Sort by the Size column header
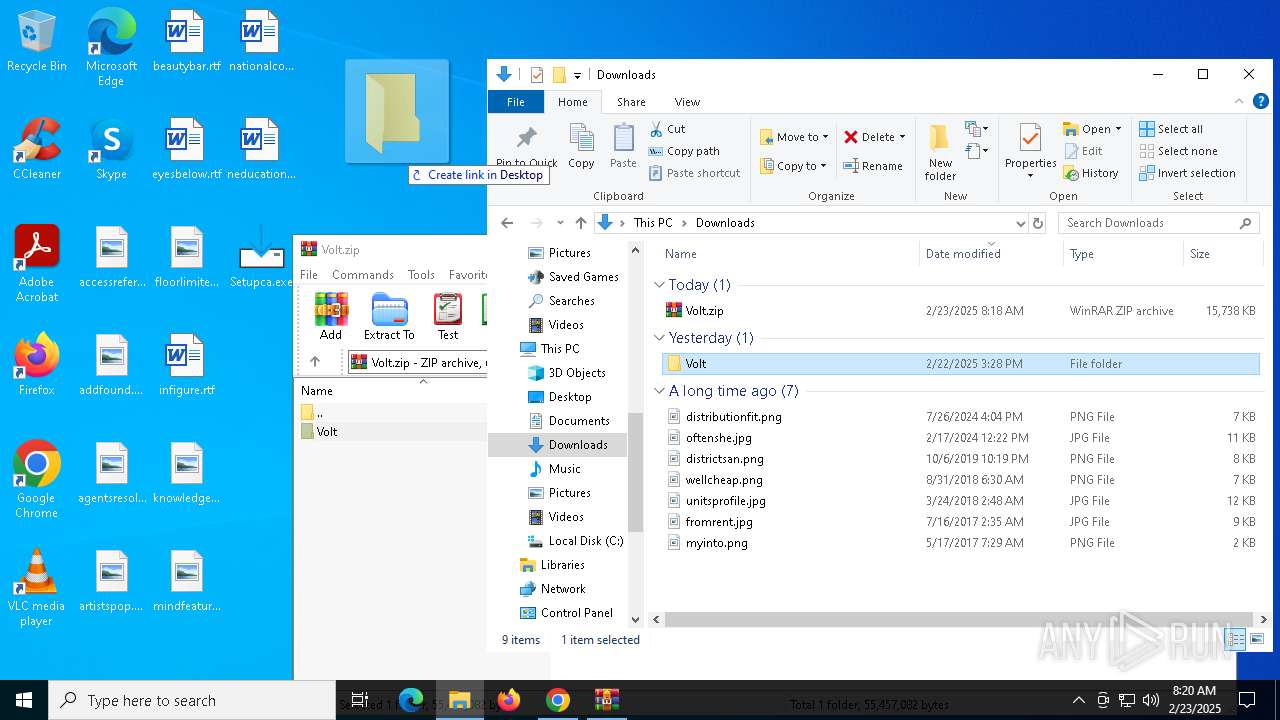 click(1221, 254)
